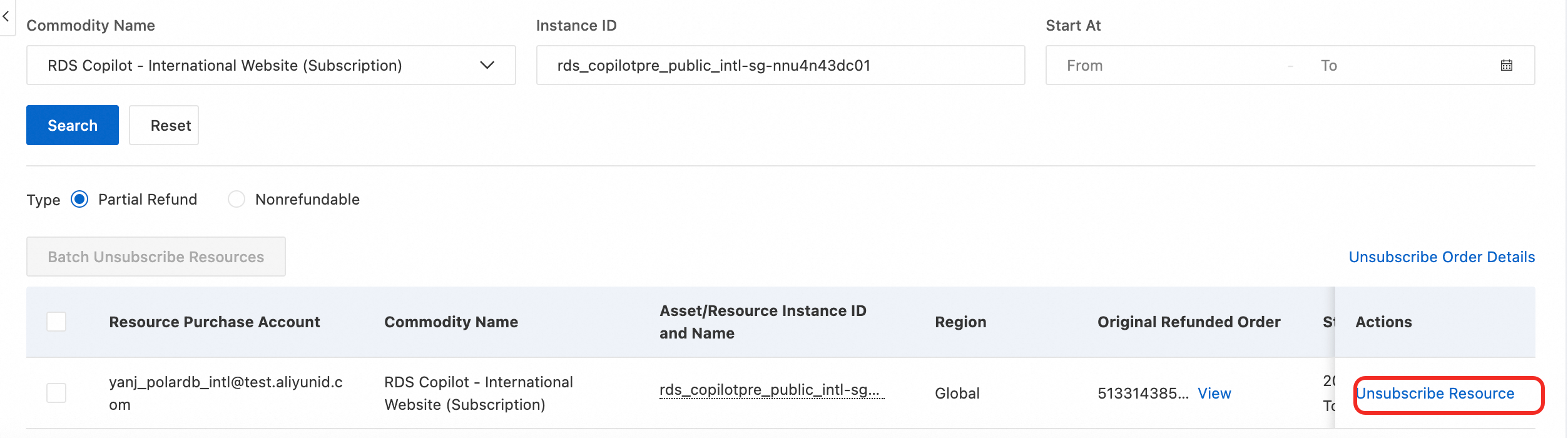Click Batch Unsubscribe Resources button
The height and width of the screenshot is (438, 1568).
pos(156,257)
